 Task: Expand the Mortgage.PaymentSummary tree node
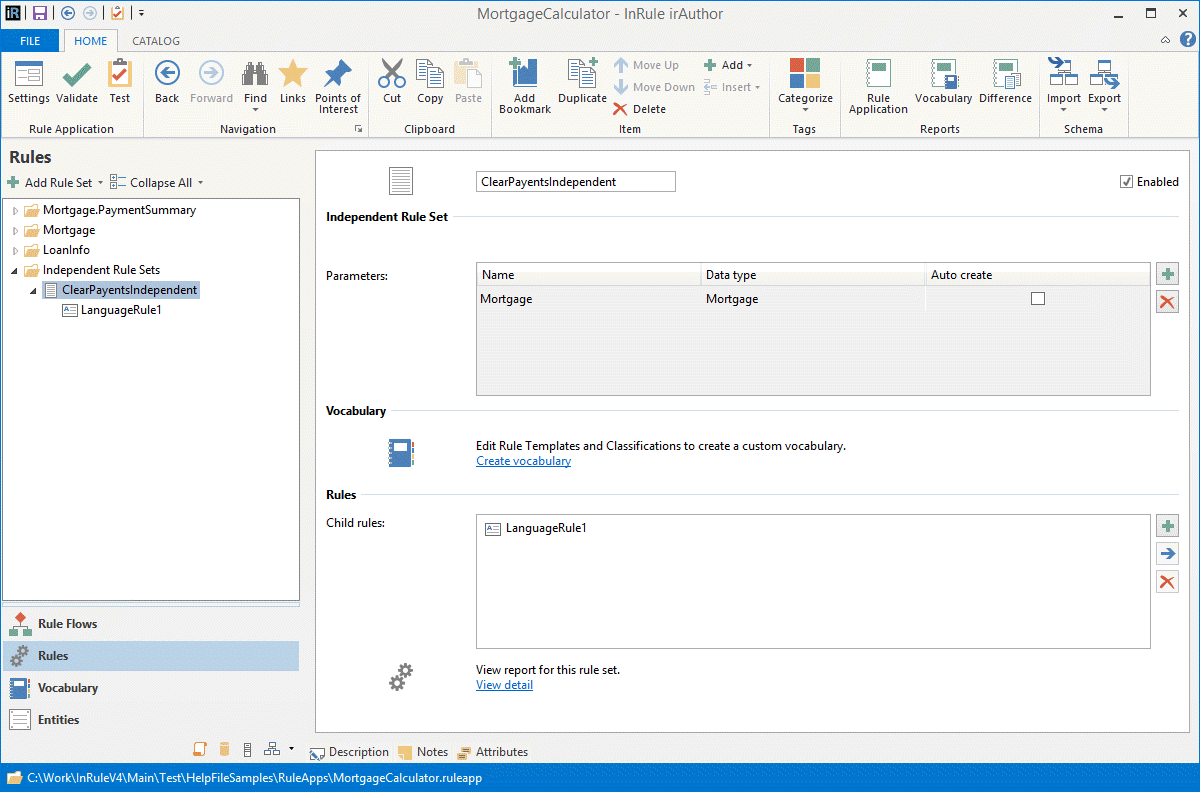click(x=15, y=211)
